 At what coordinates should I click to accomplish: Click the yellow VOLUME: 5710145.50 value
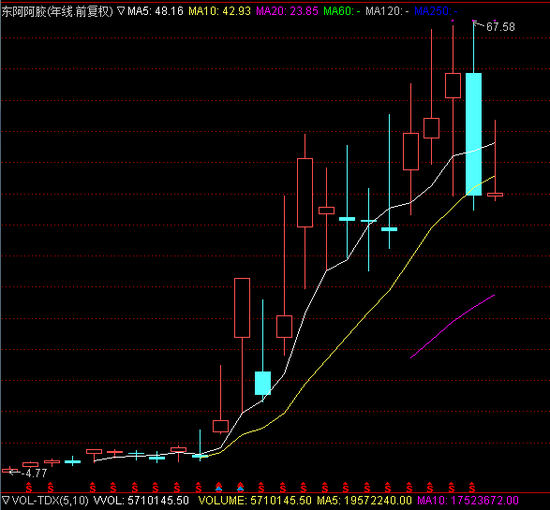click(255, 501)
